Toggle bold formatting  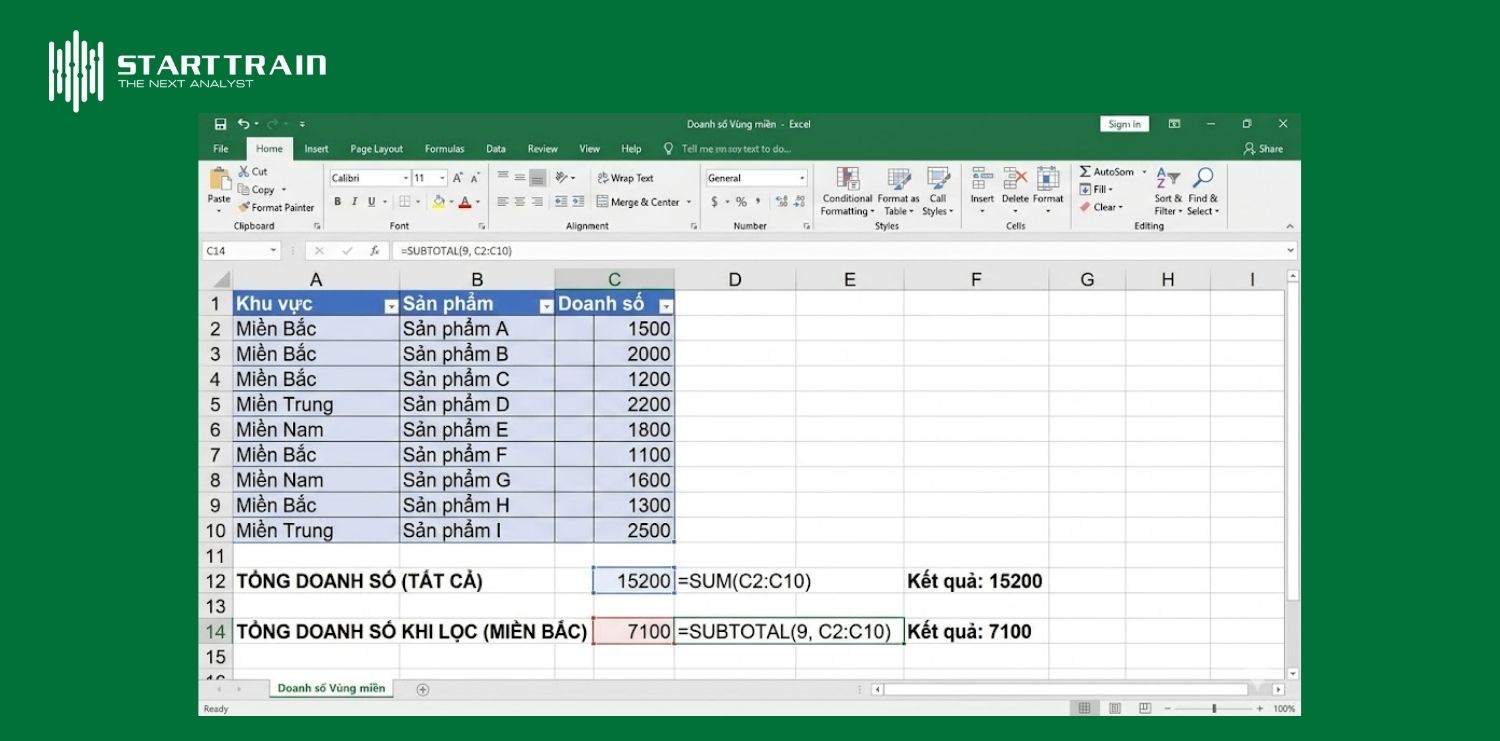338,201
